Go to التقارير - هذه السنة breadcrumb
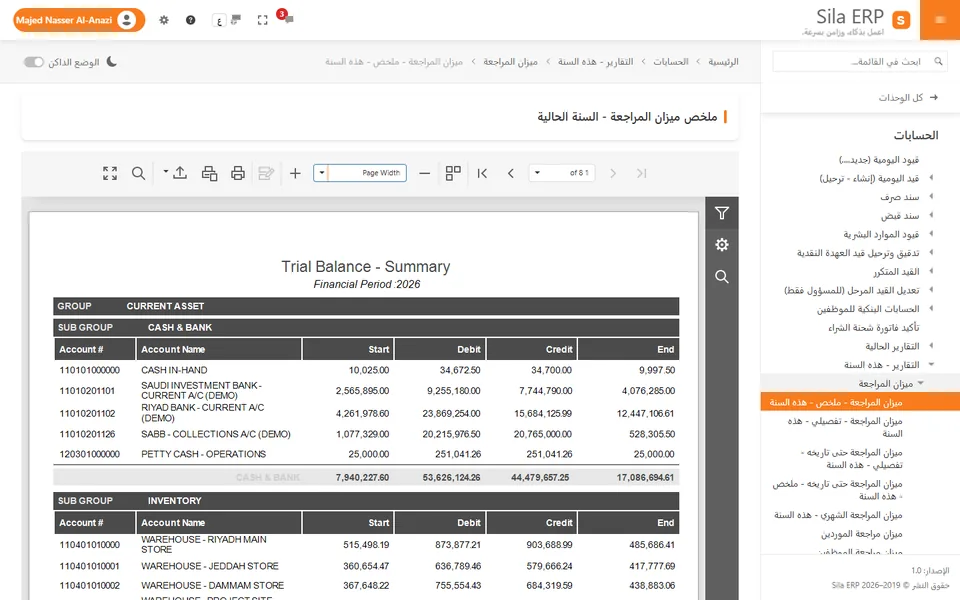This screenshot has width=960, height=600. pyautogui.click(x=595, y=62)
